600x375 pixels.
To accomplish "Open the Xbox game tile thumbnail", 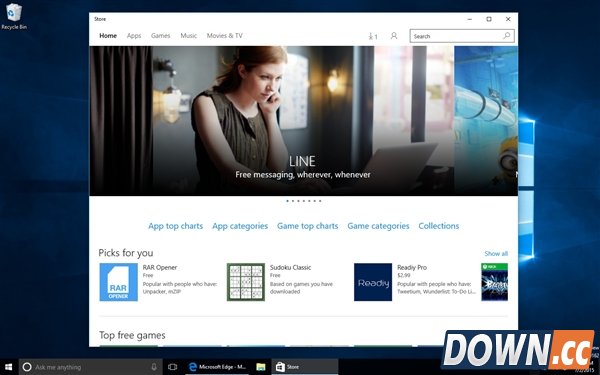I will point(494,282).
